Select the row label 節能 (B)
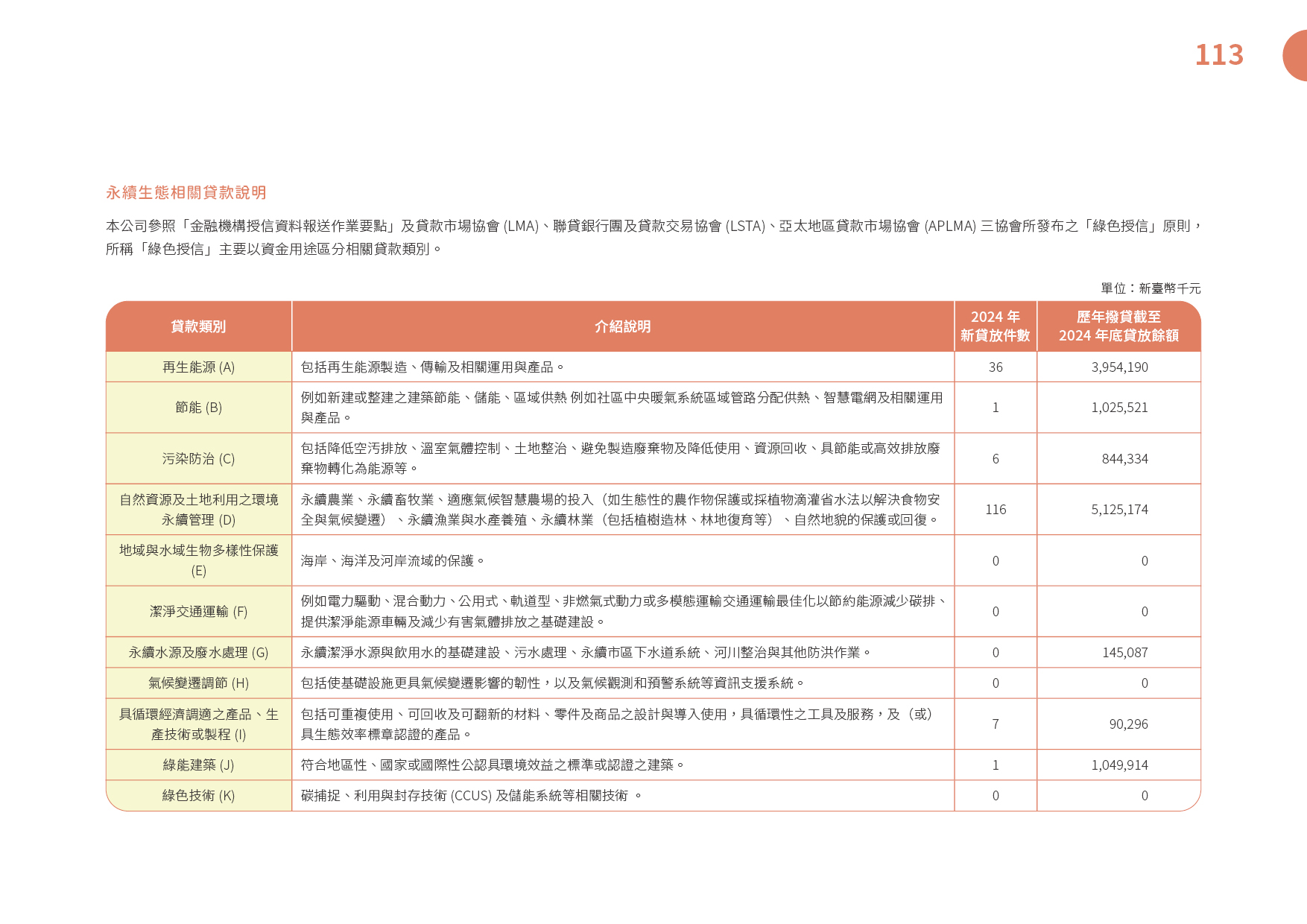 198,408
